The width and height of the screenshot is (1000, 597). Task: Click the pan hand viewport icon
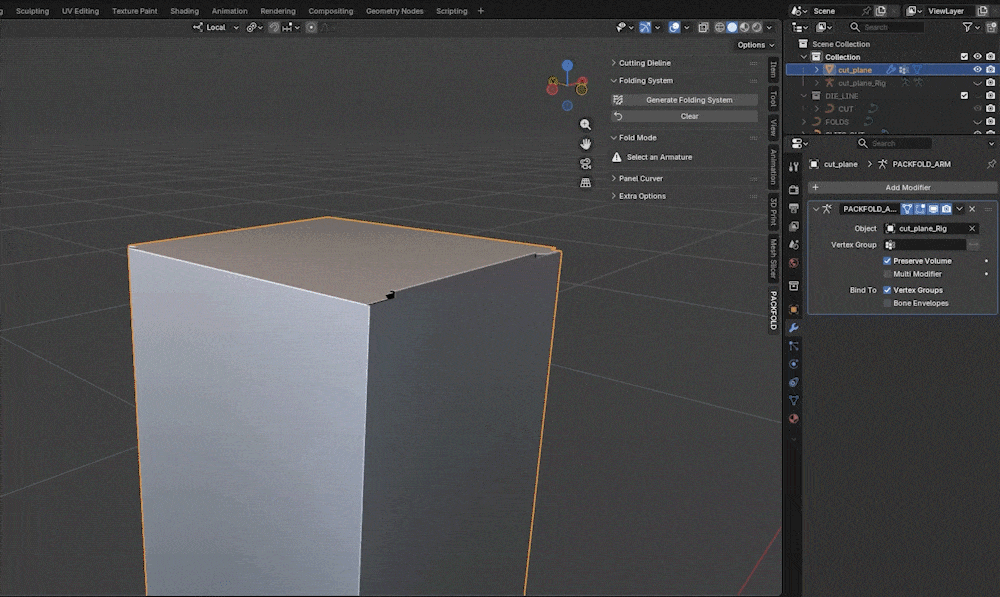[x=585, y=144]
